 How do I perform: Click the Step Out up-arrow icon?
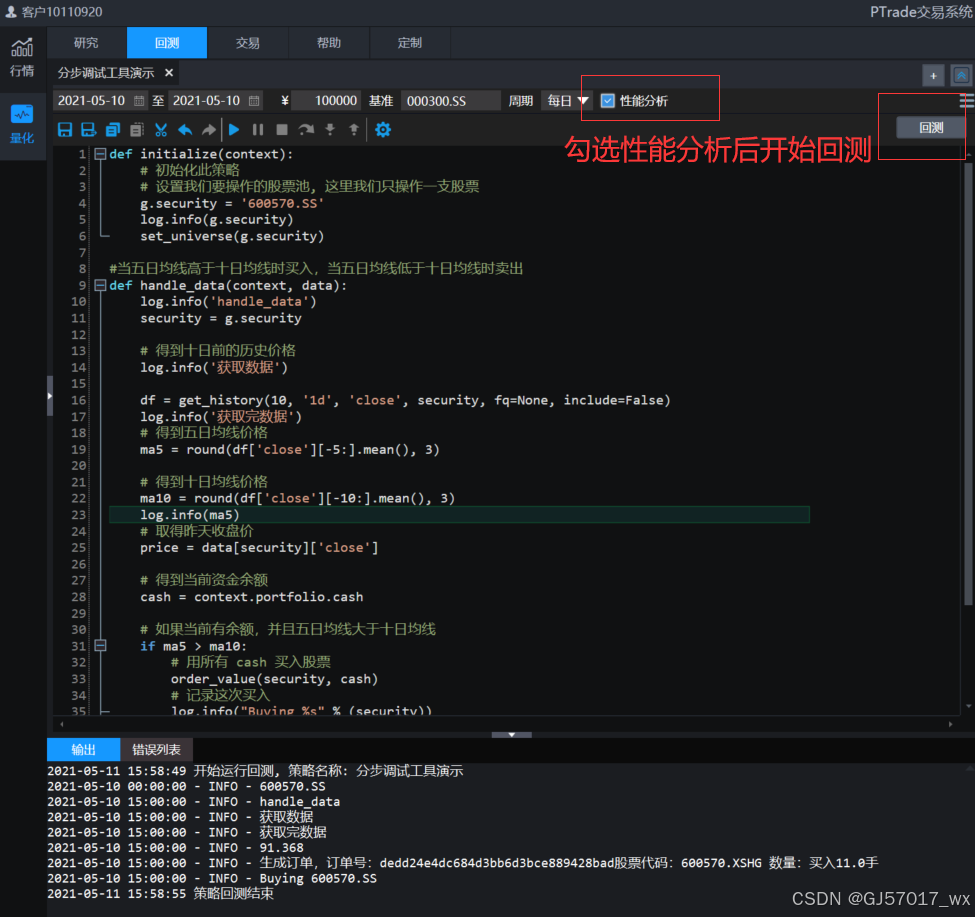coord(354,129)
